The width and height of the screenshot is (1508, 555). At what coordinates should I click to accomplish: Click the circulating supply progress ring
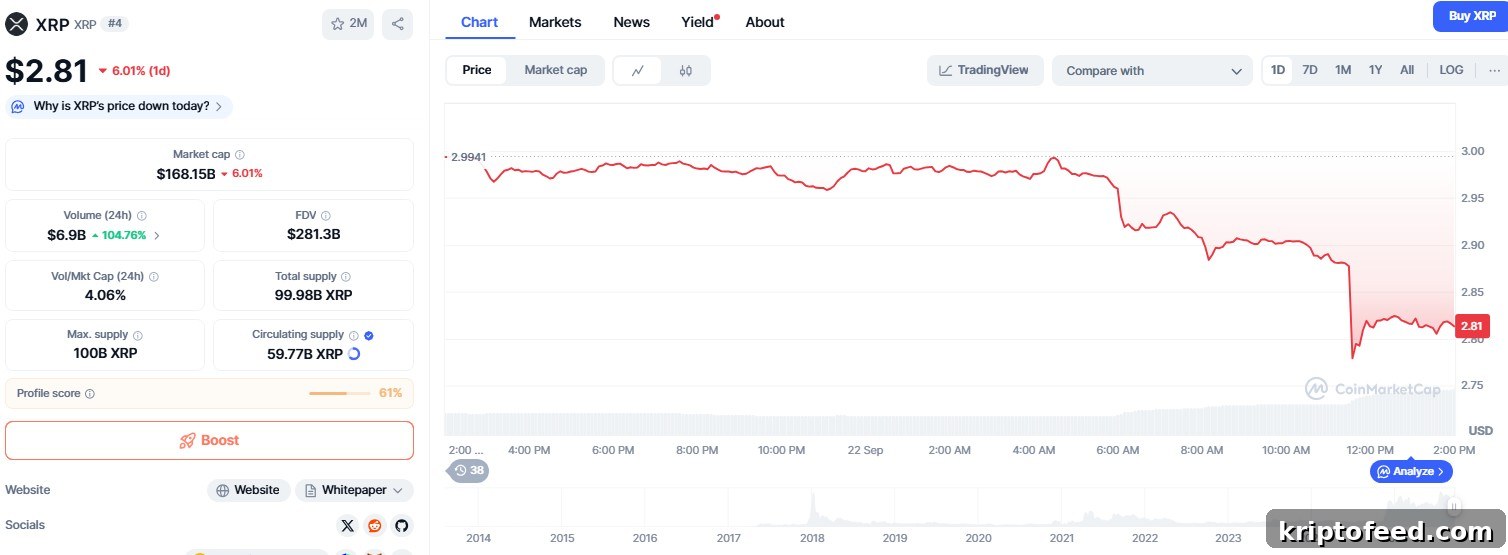[x=354, y=354]
